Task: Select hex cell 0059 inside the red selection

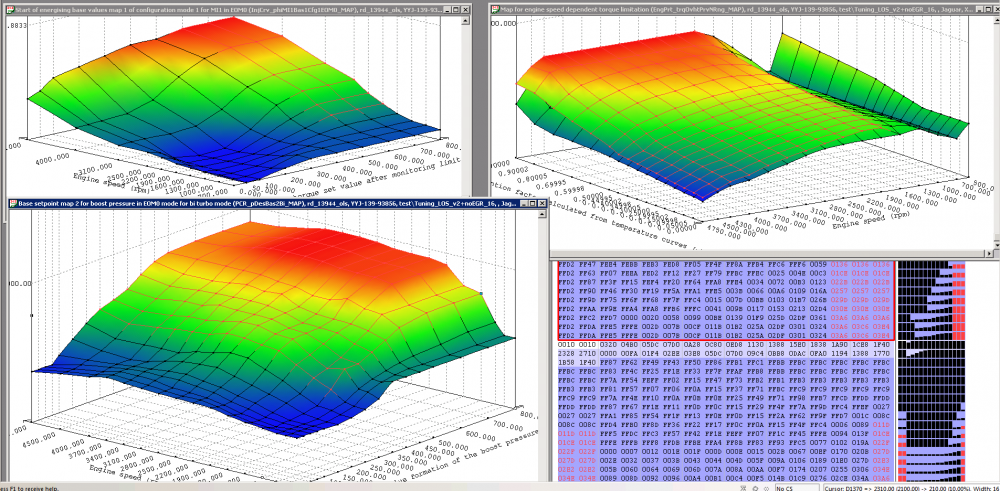Action: click(x=818, y=263)
